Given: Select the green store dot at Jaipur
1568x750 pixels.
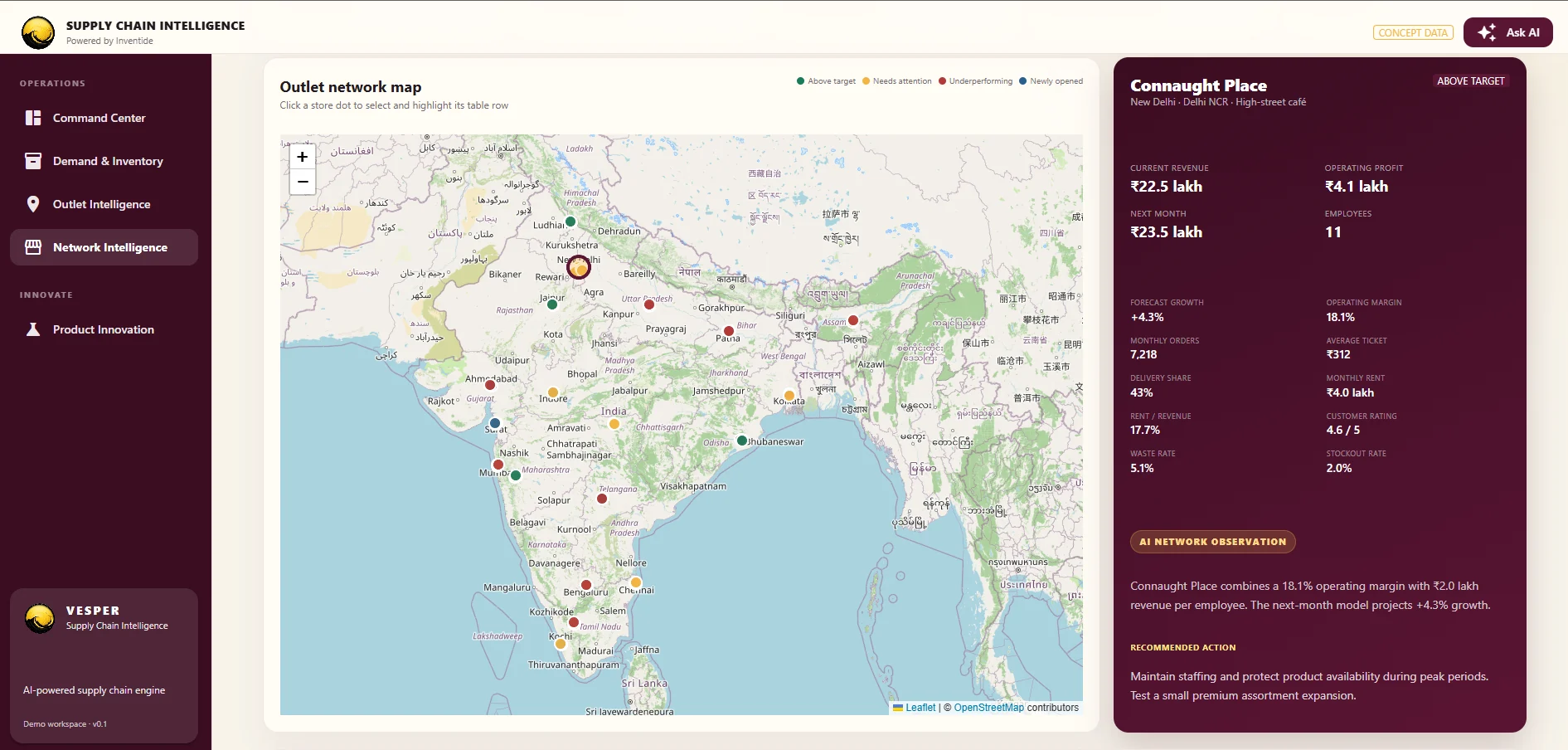Looking at the screenshot, I should [552, 304].
